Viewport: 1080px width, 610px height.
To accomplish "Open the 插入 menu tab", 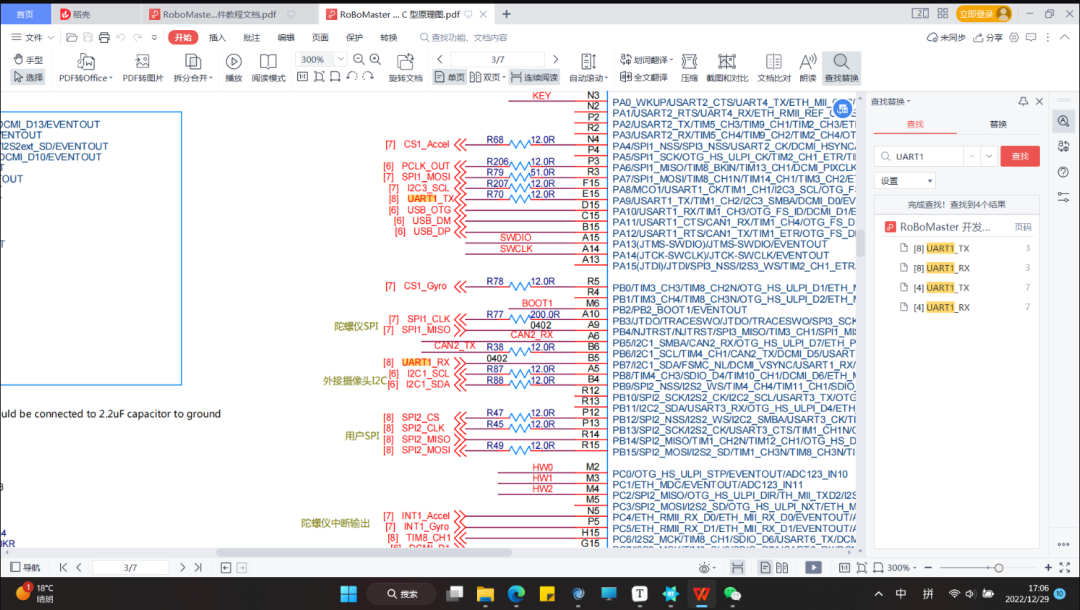I will [217, 37].
